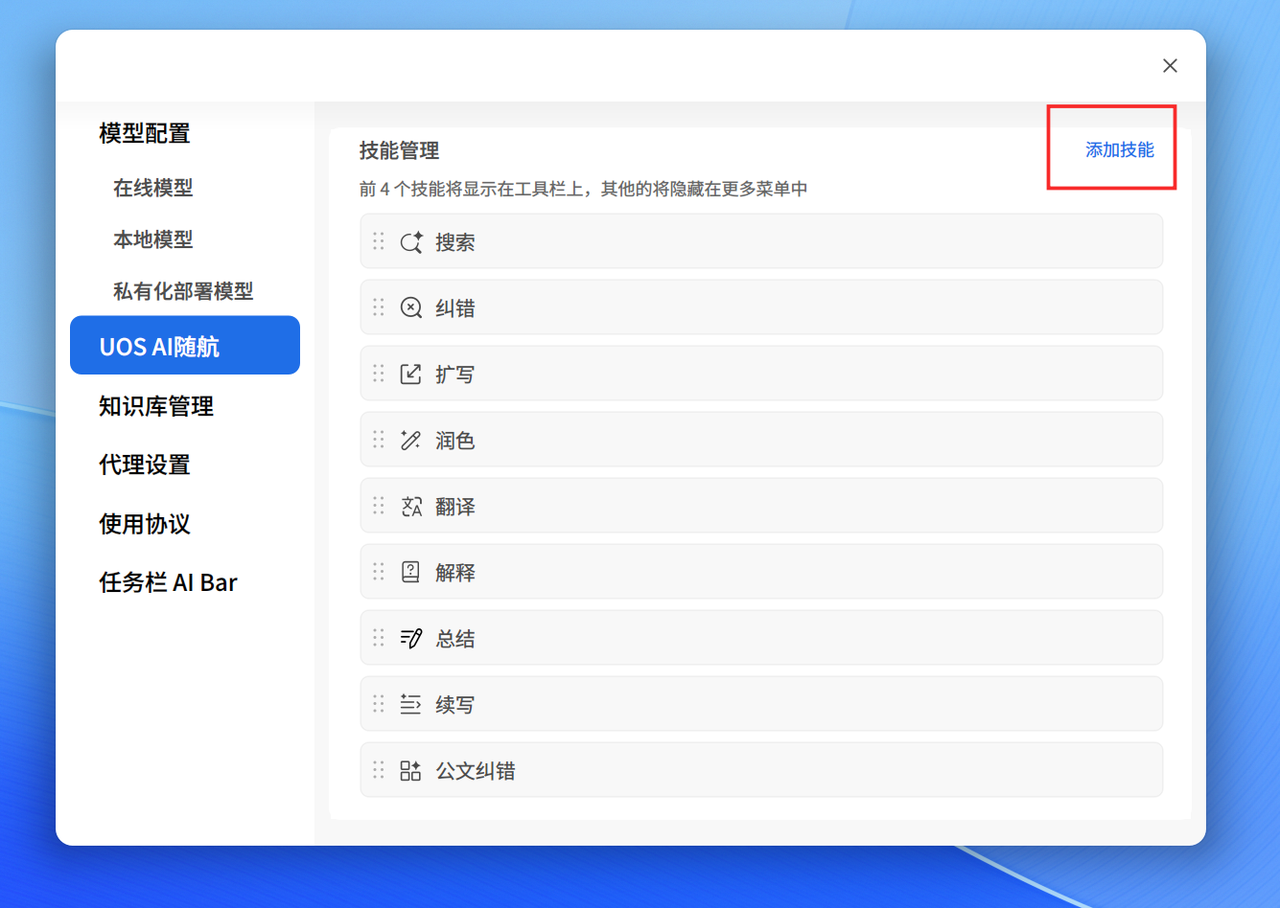Open 任务栏 AI Bar settings
Screen dimensions: 1280x908
[x=168, y=582]
